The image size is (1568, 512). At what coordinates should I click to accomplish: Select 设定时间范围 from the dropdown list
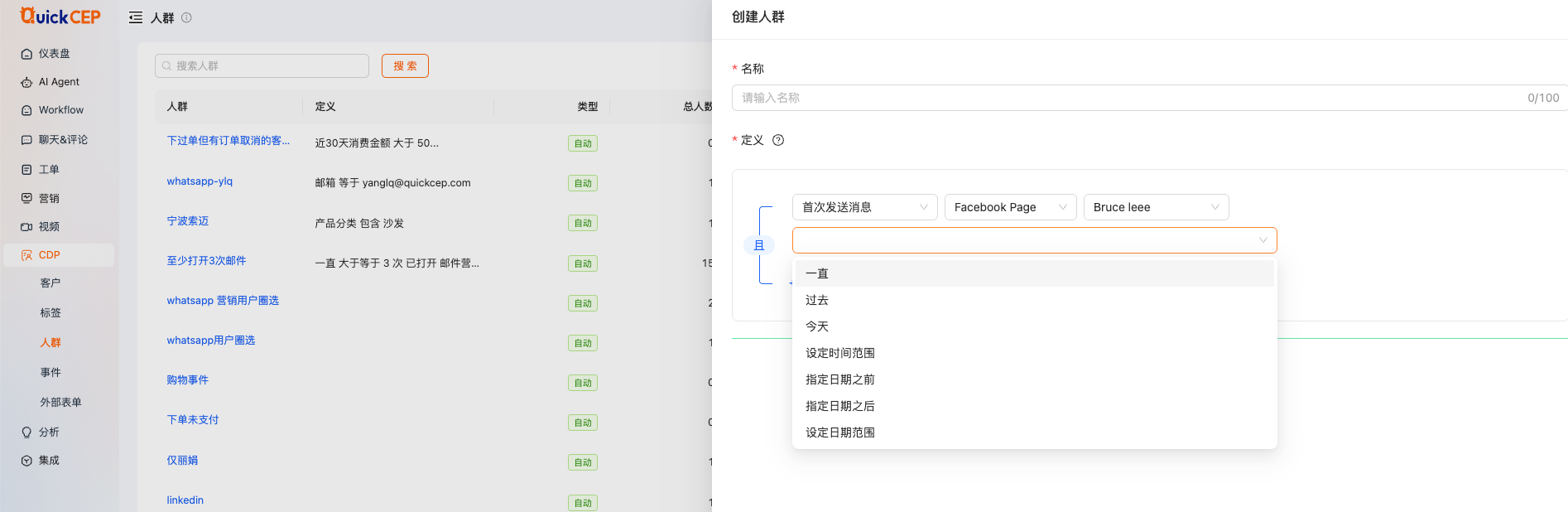[840, 353]
